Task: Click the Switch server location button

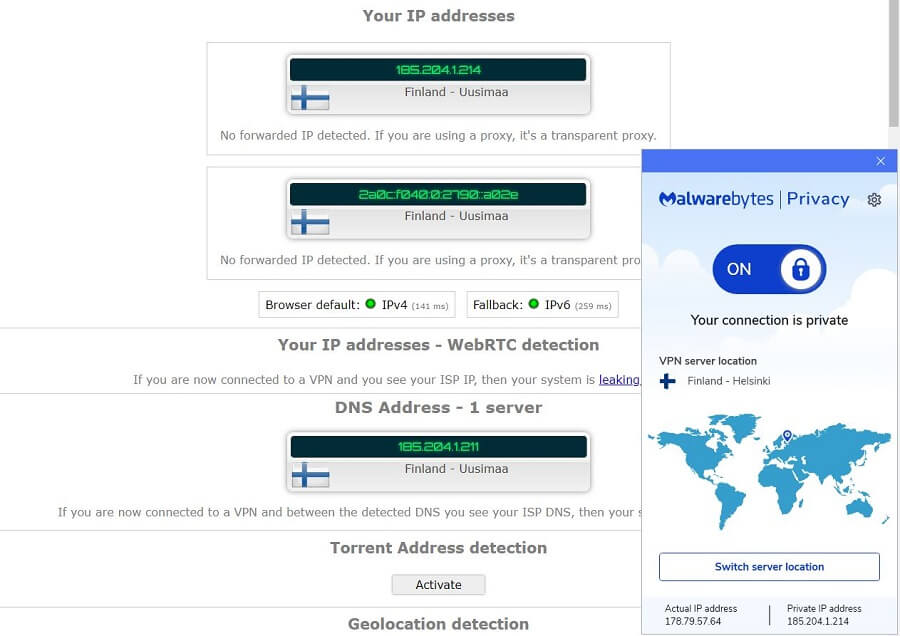Action: [x=769, y=567]
